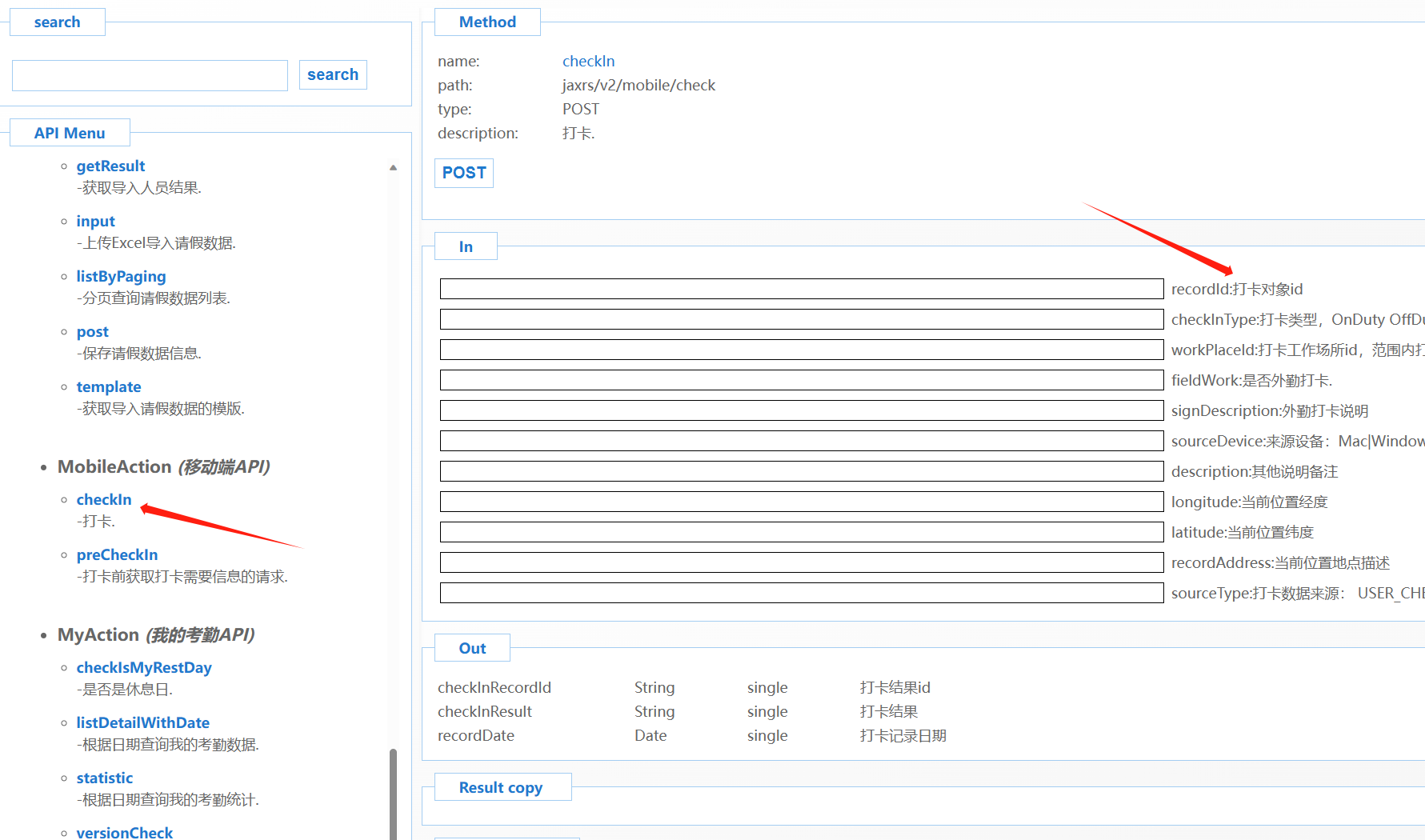Click the sourceType input field
This screenshot has width=1425, height=840.
click(801, 593)
